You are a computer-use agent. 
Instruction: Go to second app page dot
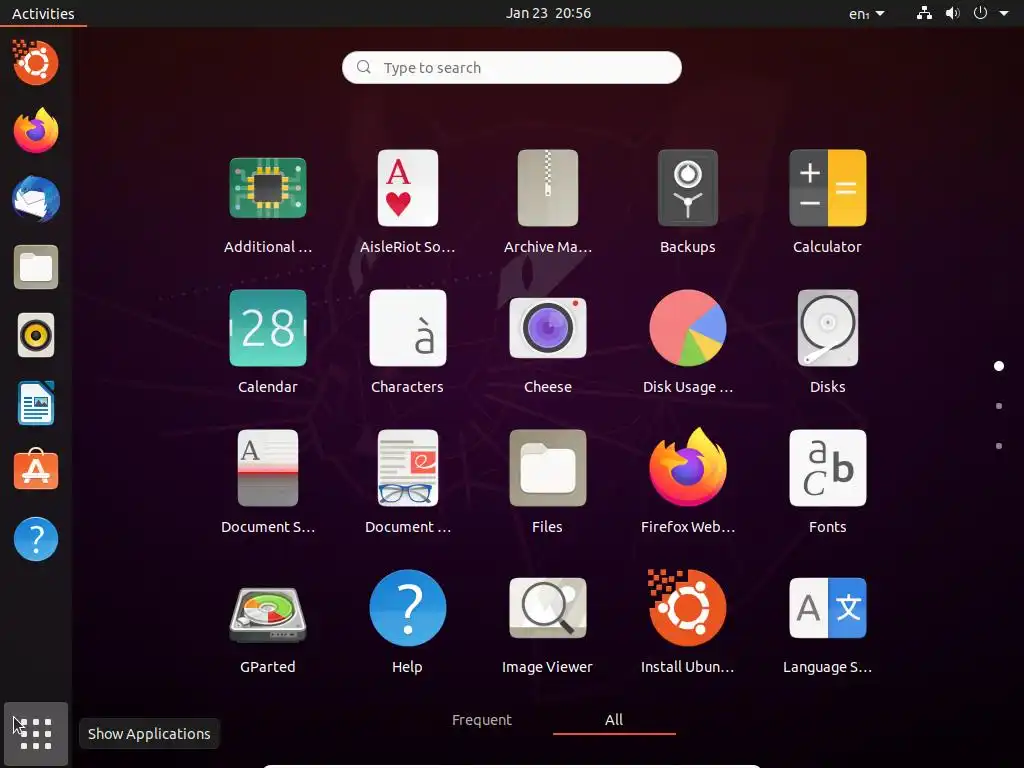coord(999,406)
